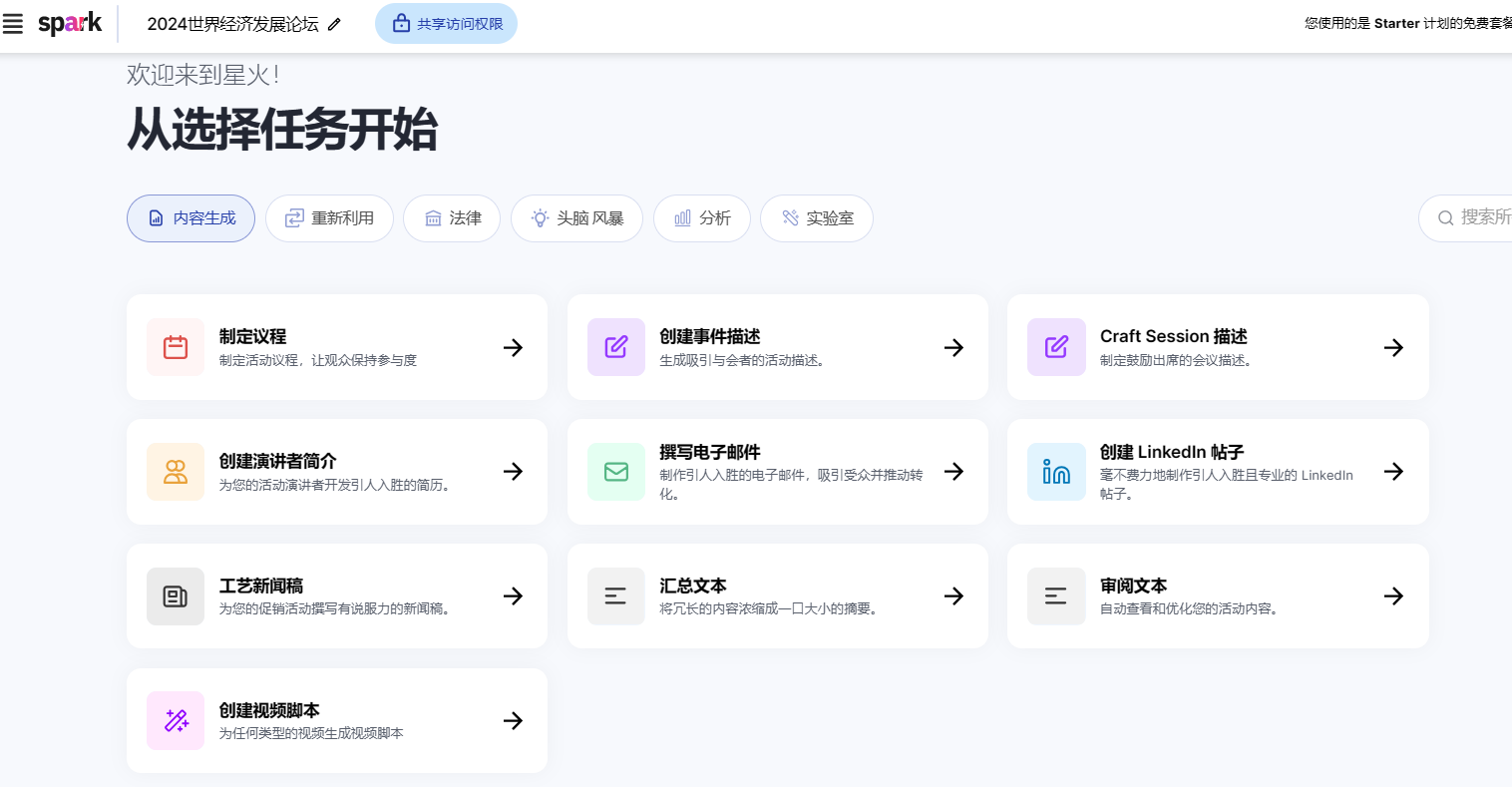
Task: Open the 分析 category tab
Action: (702, 218)
